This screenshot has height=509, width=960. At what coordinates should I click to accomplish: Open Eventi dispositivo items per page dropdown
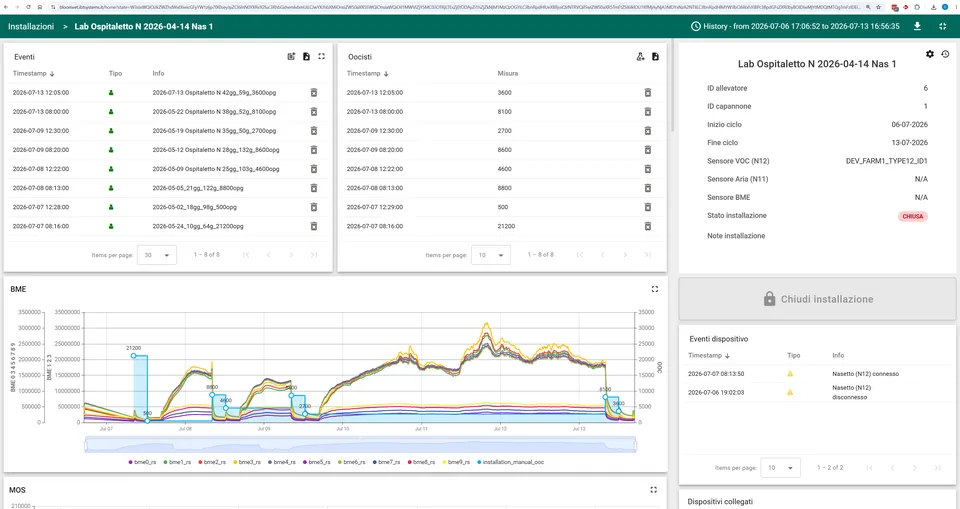tap(780, 467)
